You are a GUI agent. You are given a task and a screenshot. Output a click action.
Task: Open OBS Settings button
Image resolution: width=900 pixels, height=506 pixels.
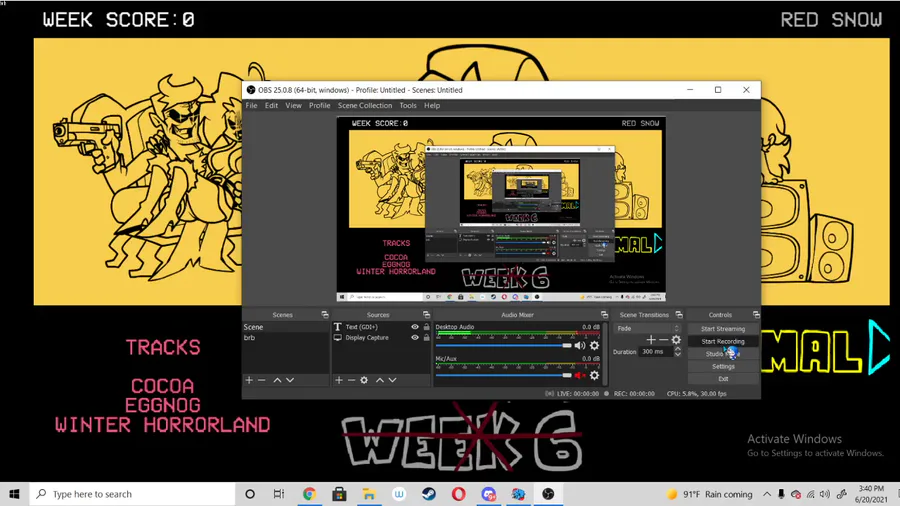click(x=723, y=367)
